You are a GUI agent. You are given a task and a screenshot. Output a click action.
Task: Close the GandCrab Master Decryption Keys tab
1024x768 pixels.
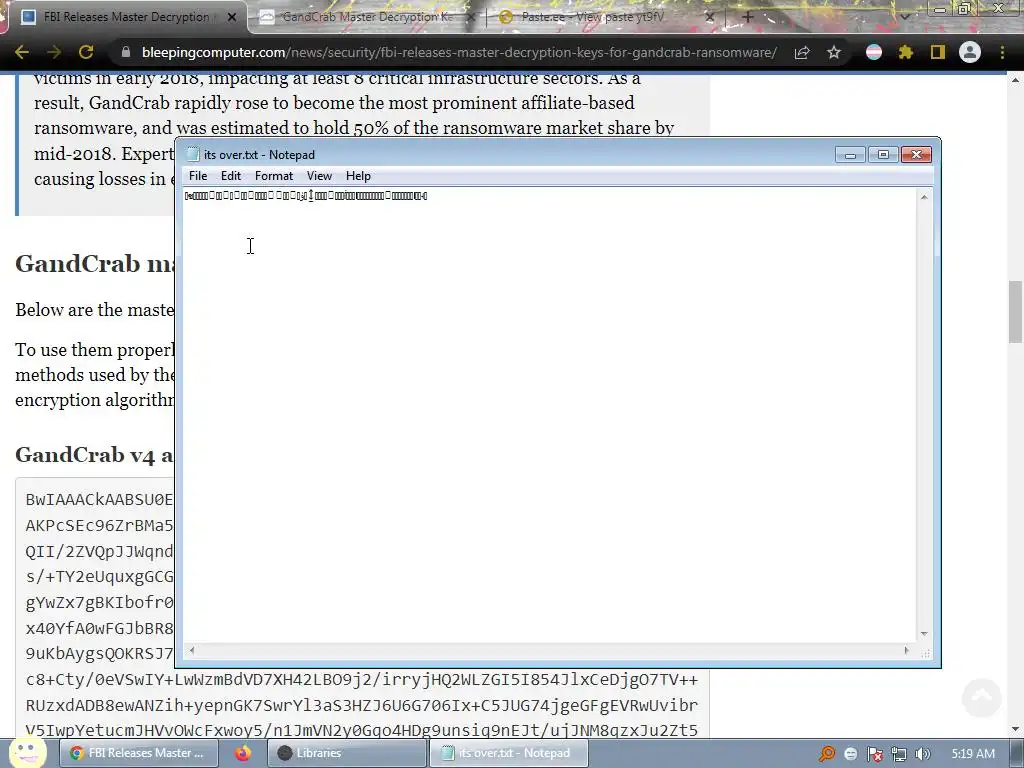(470, 17)
